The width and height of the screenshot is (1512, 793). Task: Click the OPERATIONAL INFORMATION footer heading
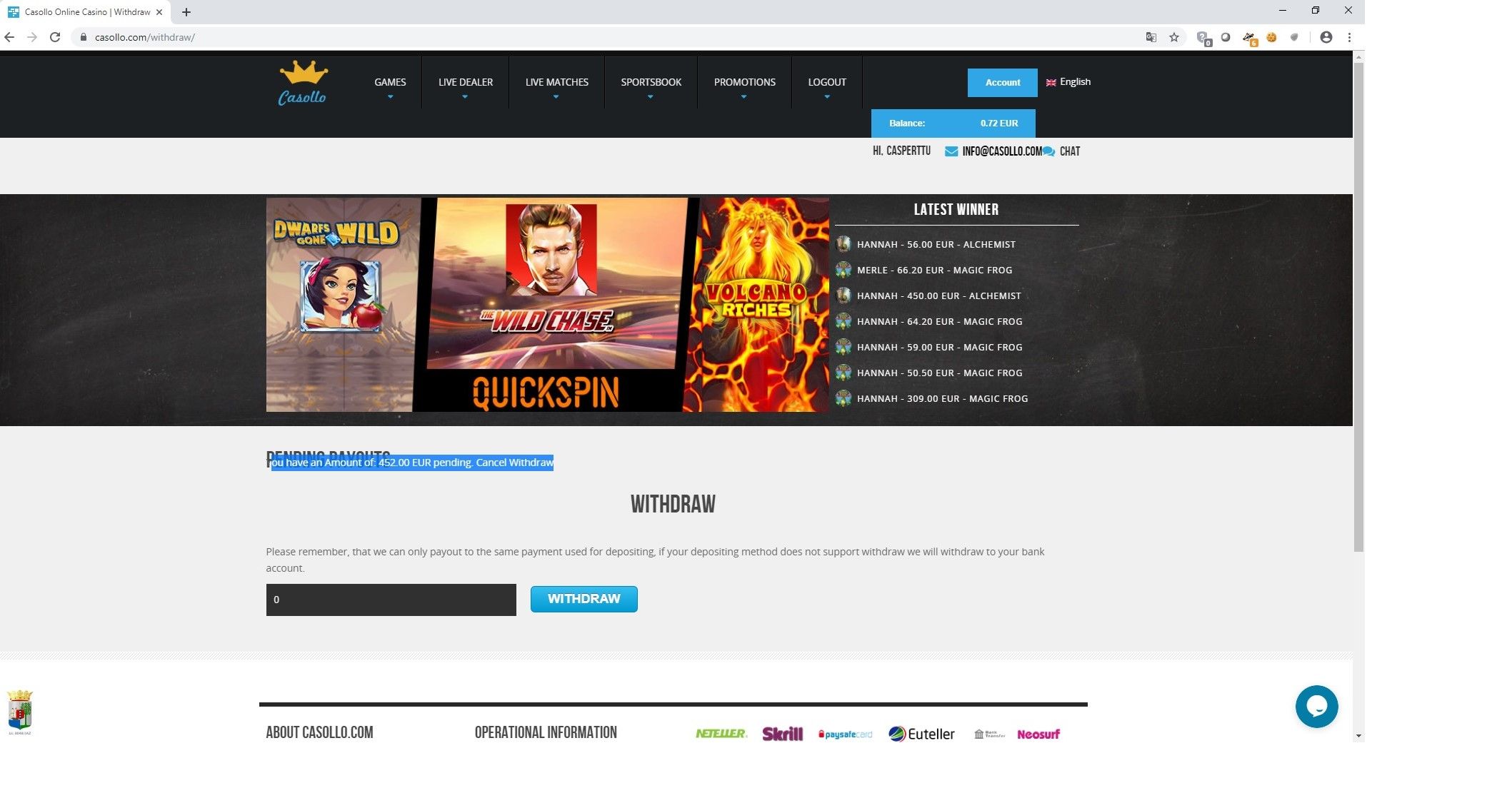546,732
